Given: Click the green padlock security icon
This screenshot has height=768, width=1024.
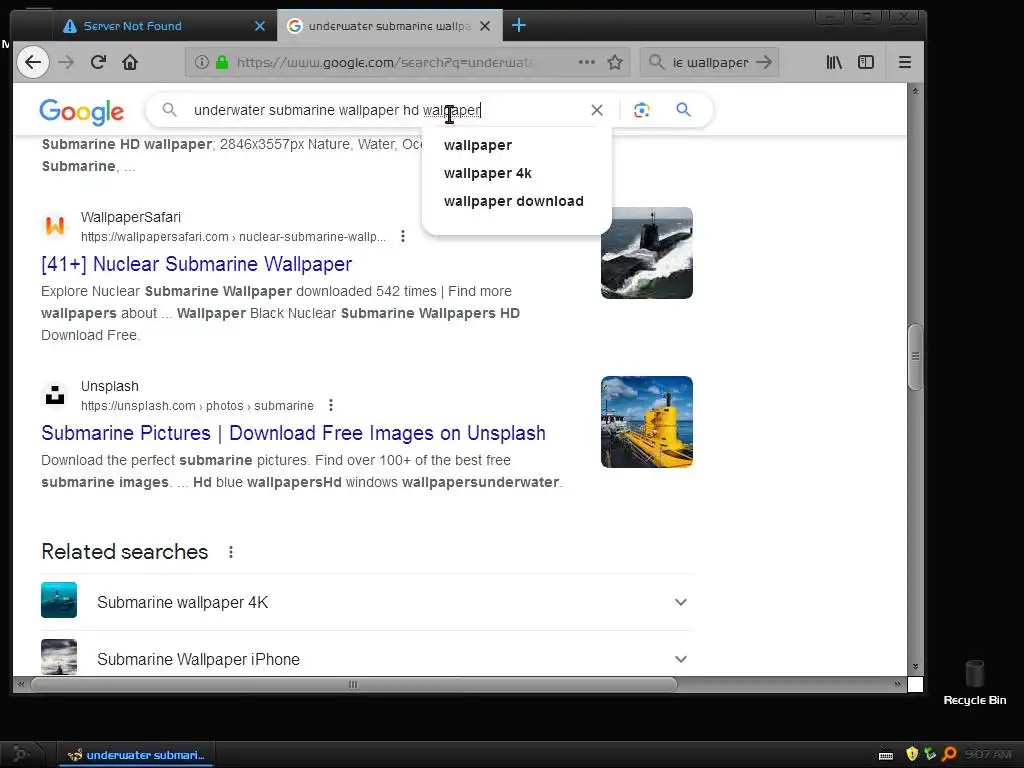Looking at the screenshot, I should [222, 62].
